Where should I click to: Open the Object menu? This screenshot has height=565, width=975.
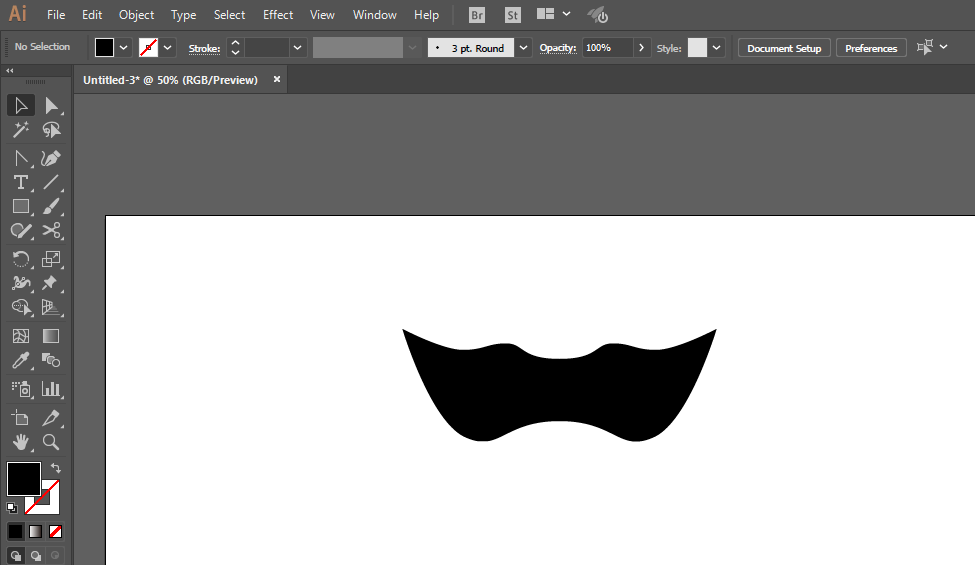(136, 15)
